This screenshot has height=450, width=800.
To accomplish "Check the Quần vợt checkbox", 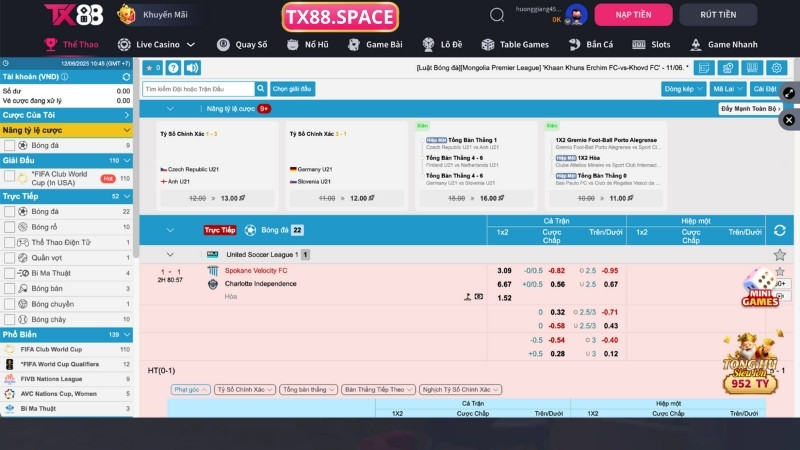I will coord(9,258).
